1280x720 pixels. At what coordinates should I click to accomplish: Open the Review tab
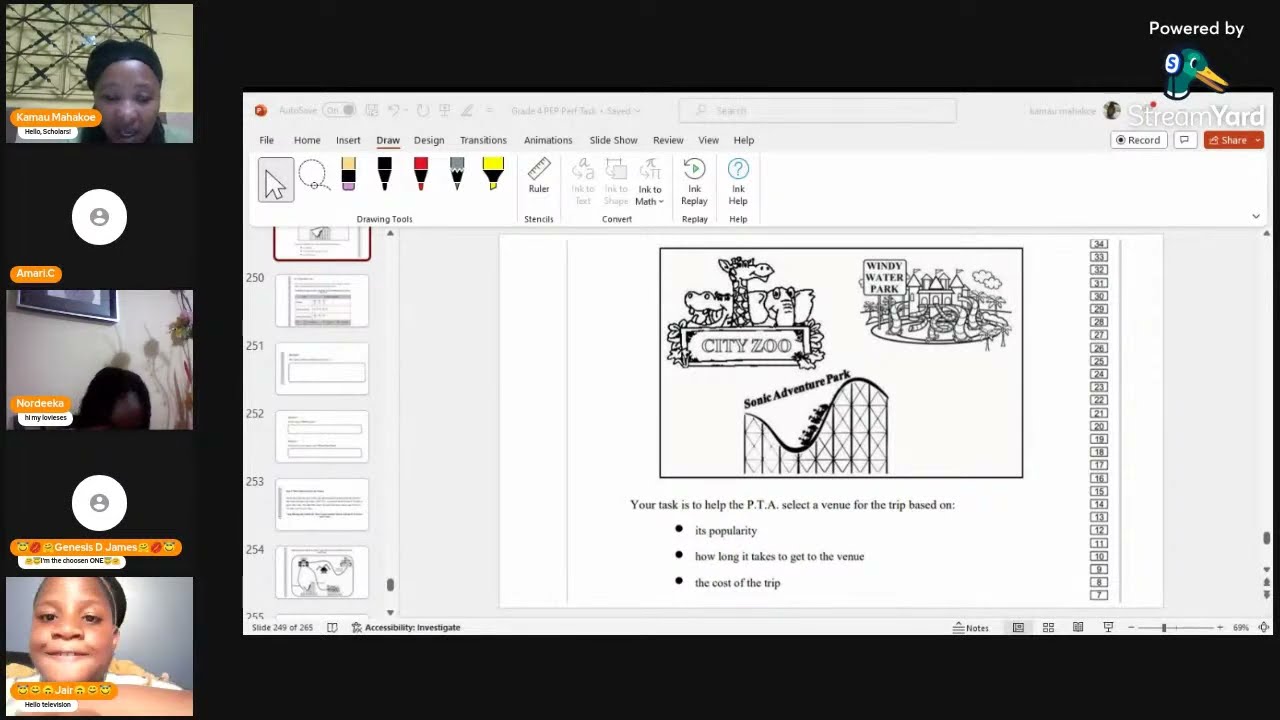pos(668,140)
